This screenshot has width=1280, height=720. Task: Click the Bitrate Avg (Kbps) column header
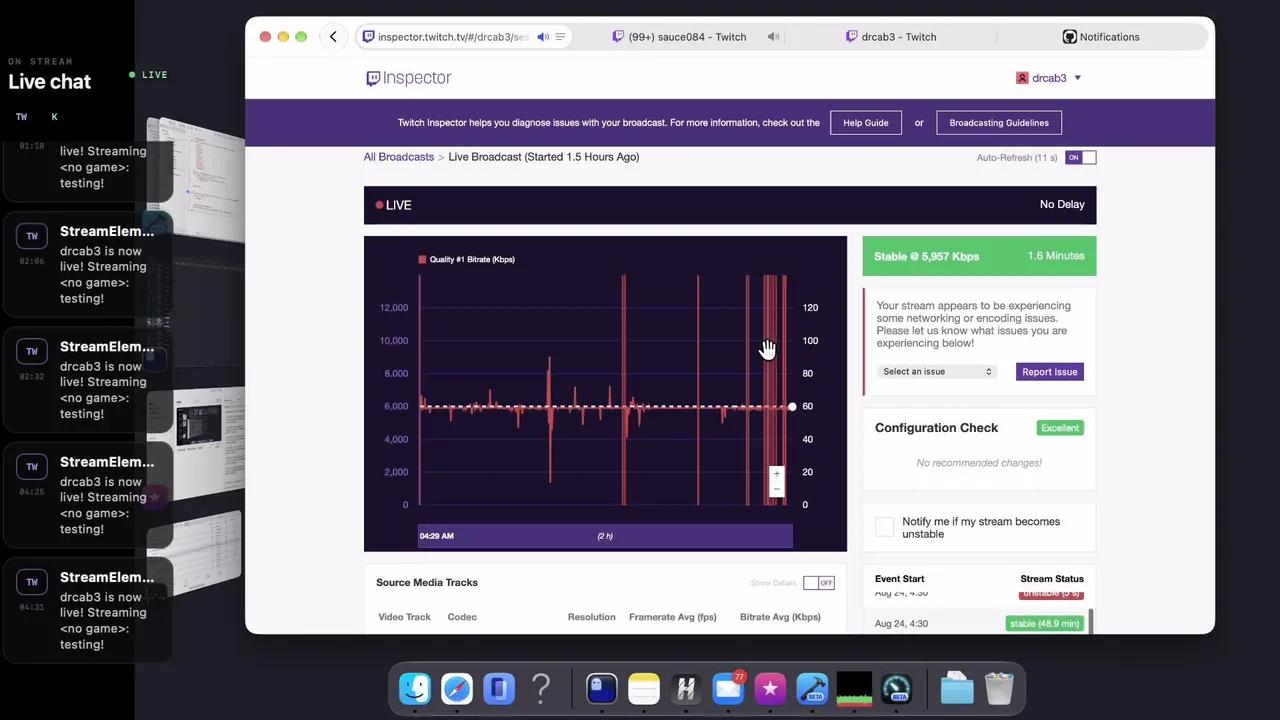coord(780,617)
